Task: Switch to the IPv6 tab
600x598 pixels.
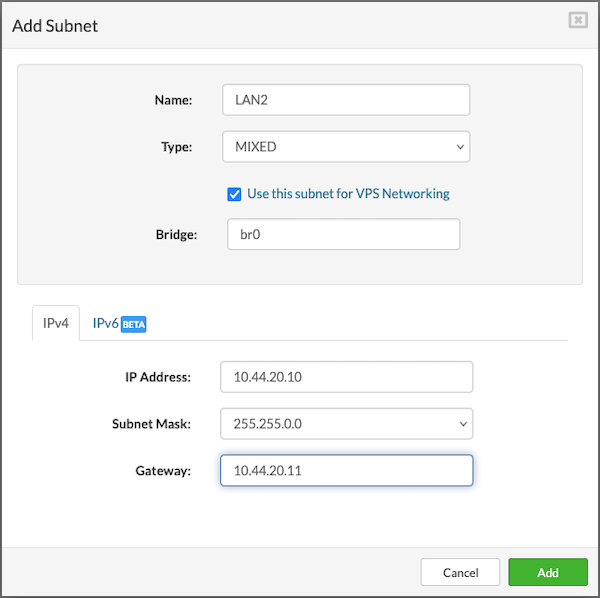Action: coord(106,324)
